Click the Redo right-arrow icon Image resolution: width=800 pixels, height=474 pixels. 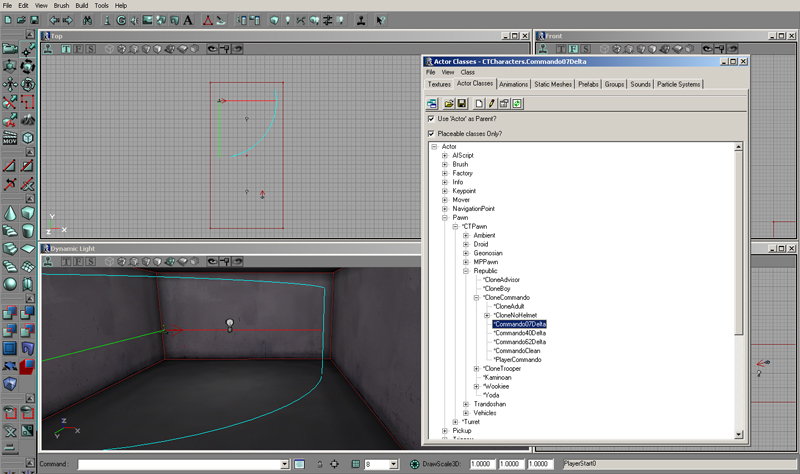point(67,20)
